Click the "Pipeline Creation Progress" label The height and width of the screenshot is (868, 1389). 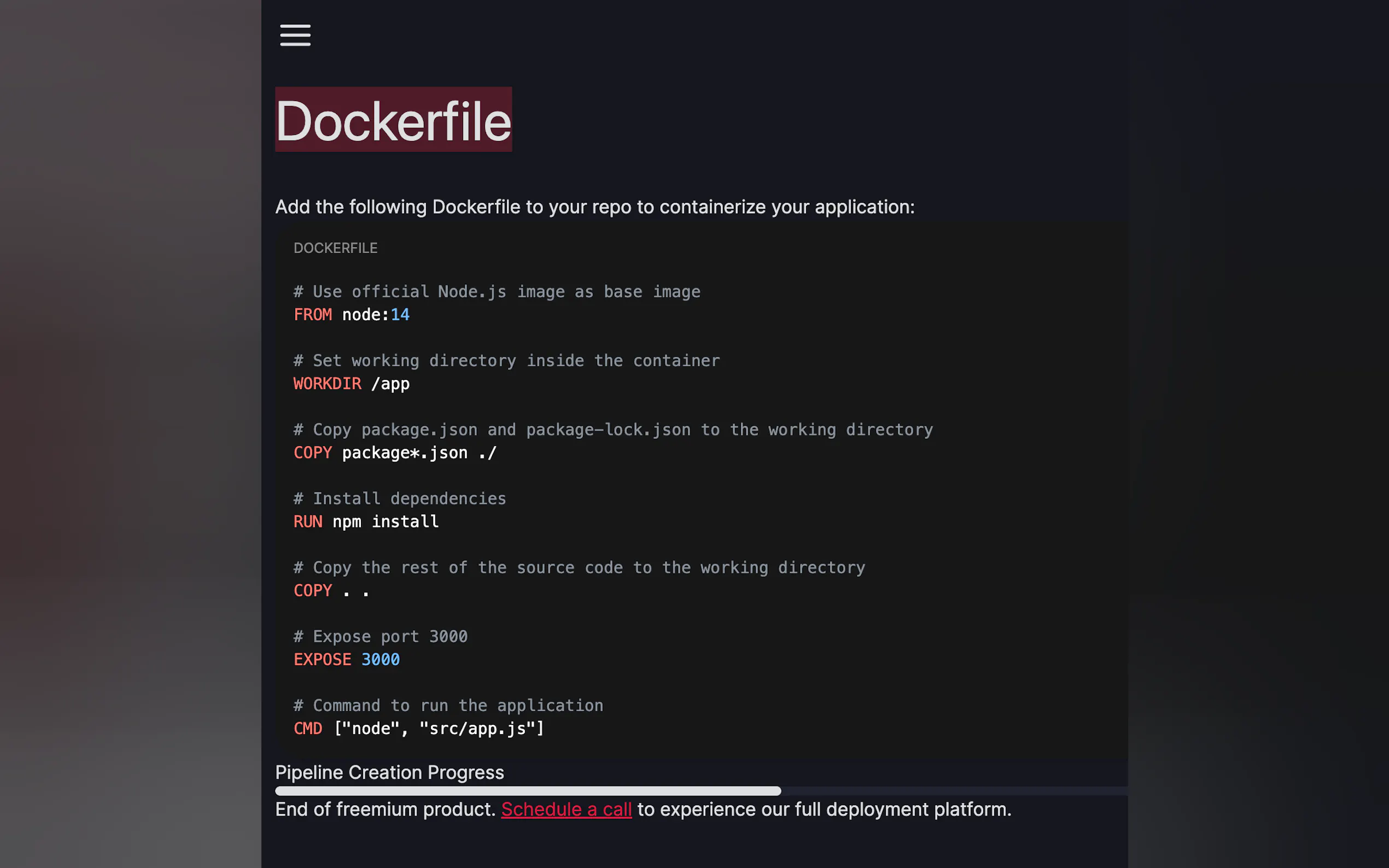389,773
